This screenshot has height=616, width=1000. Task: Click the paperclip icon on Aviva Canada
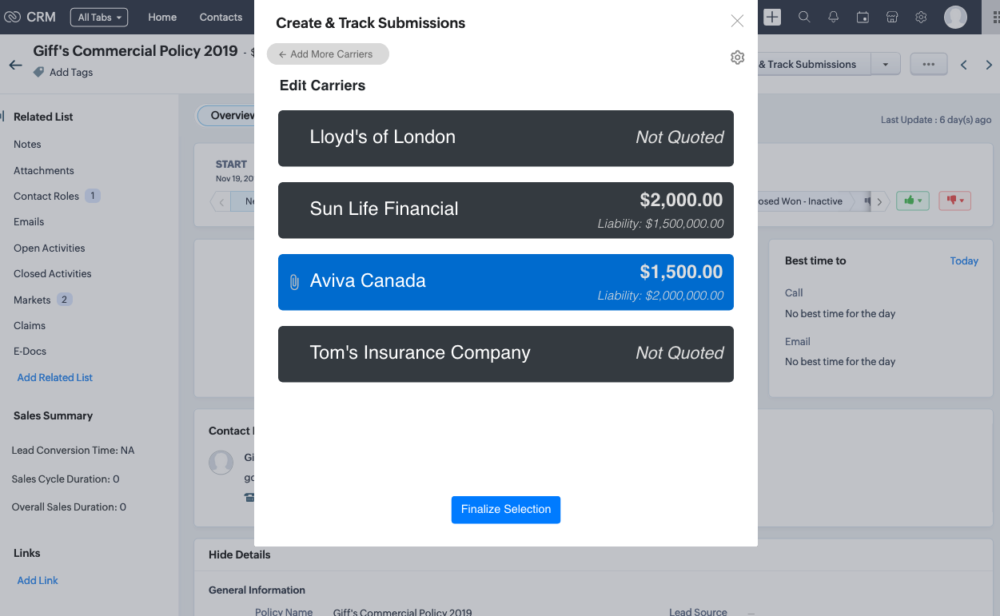294,282
